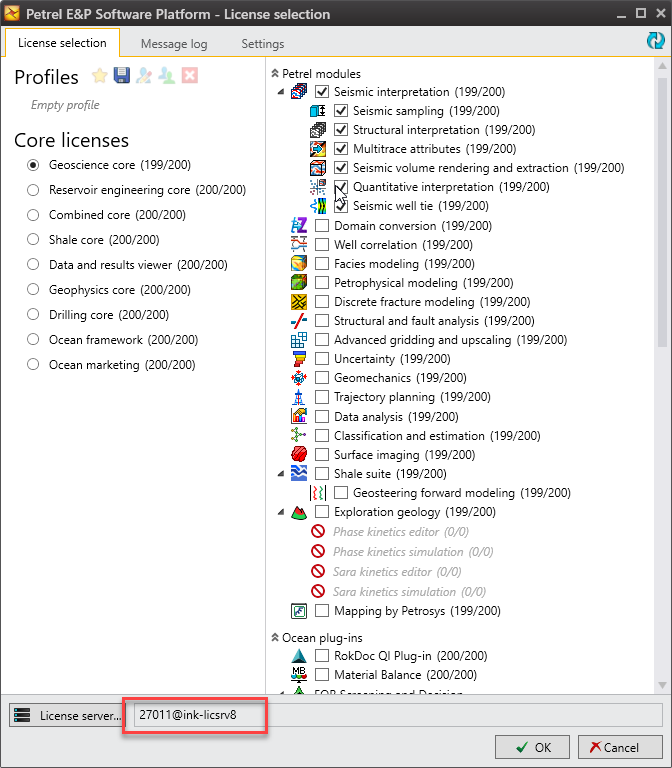672x768 pixels.
Task: Click the Seismic well tie icon
Action: pos(318,206)
